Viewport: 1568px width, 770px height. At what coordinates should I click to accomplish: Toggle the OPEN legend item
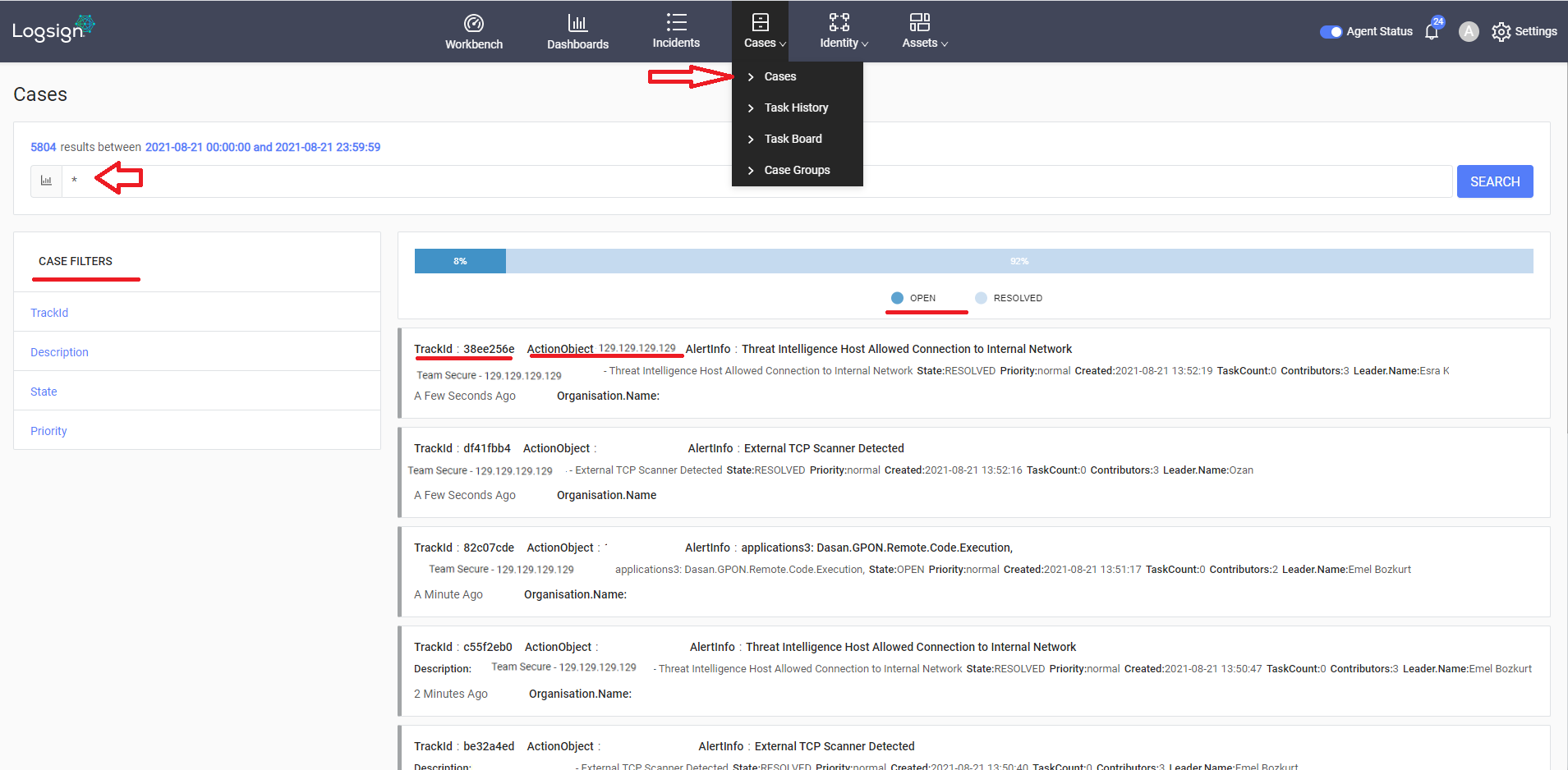pyautogui.click(x=913, y=298)
